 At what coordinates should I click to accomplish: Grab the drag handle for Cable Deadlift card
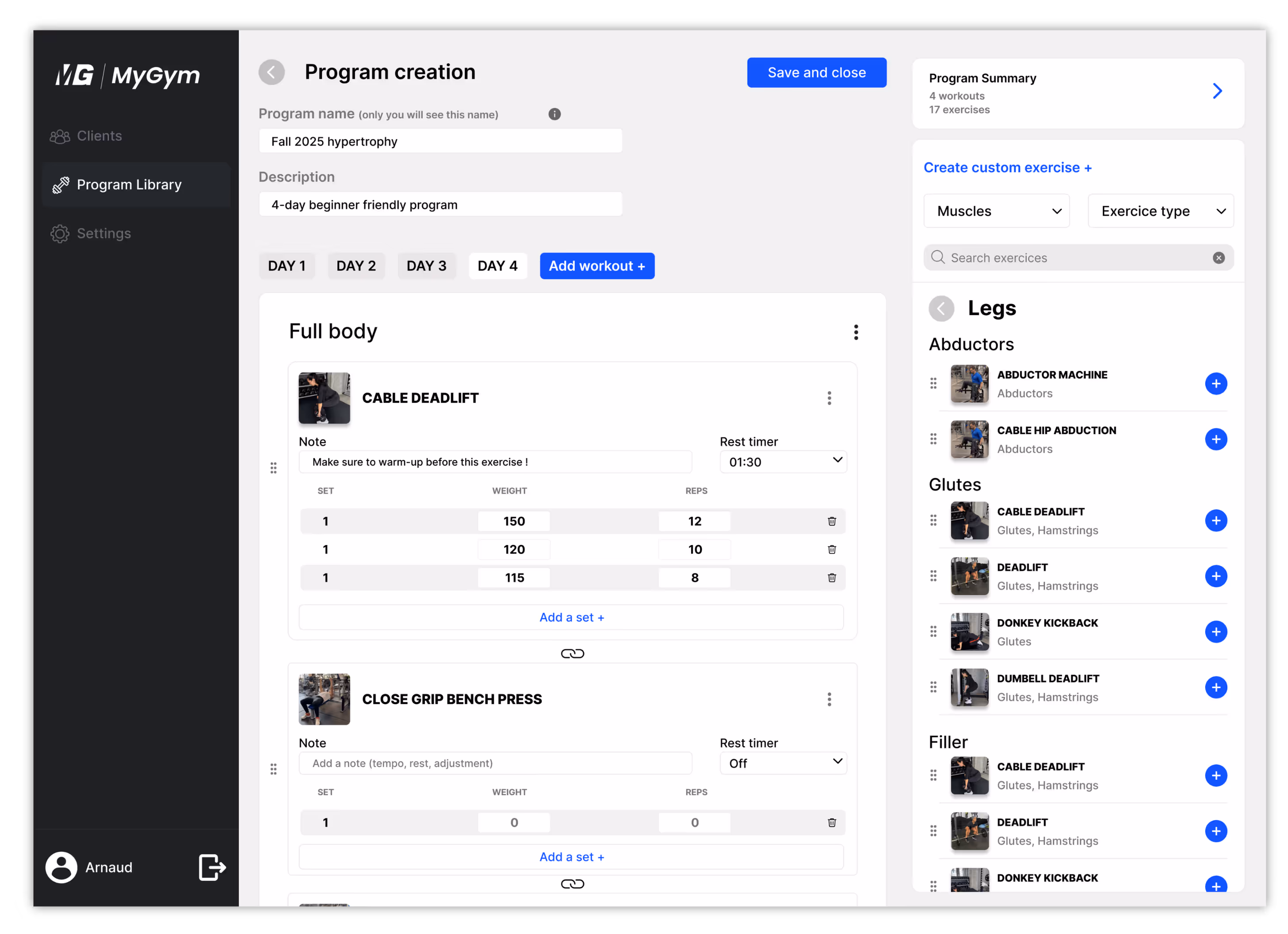click(274, 468)
